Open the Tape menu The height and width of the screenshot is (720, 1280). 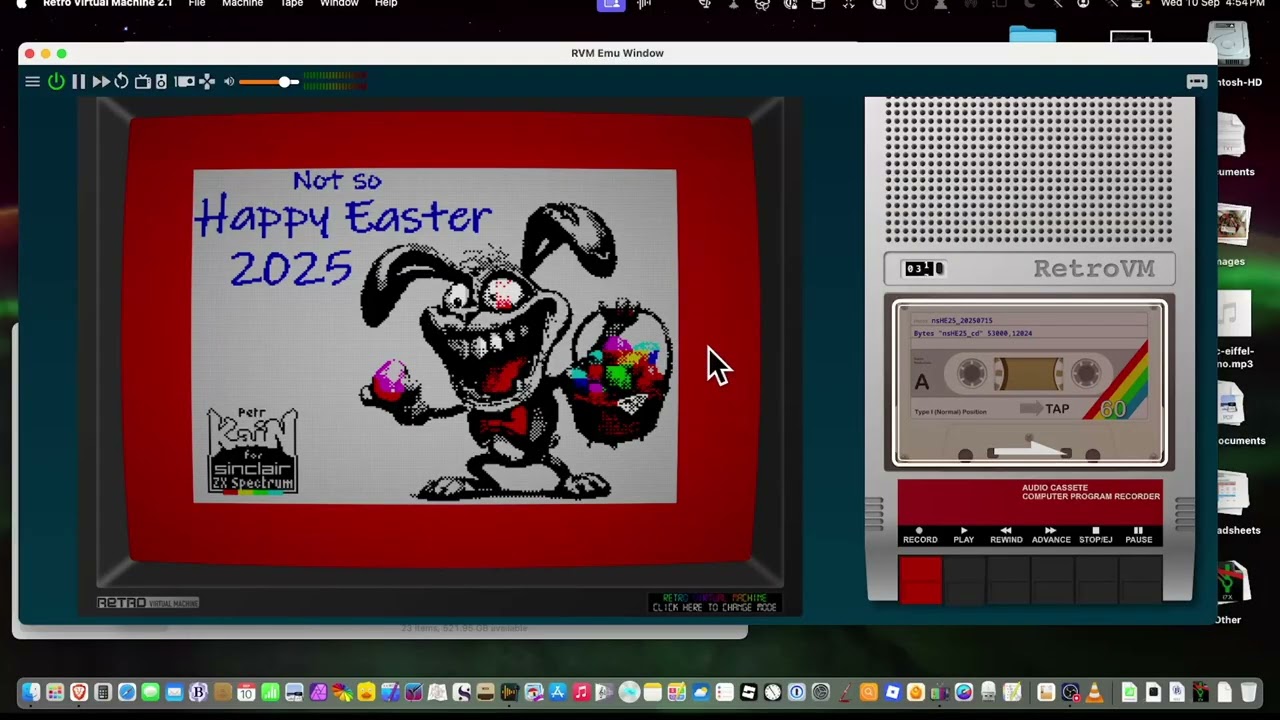291,4
